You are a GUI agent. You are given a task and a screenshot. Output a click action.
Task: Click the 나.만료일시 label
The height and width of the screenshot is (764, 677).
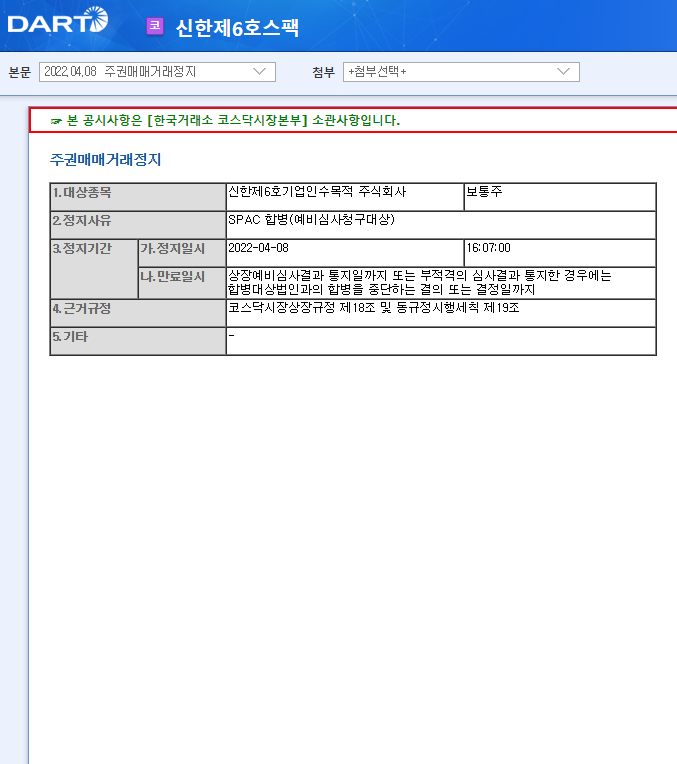pos(182,283)
